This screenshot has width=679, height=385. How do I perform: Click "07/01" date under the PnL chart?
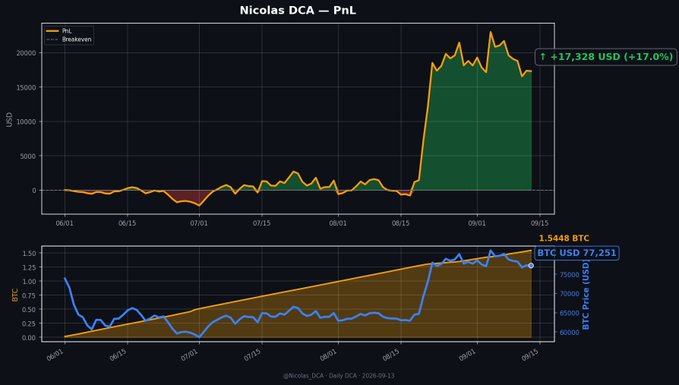click(x=199, y=223)
